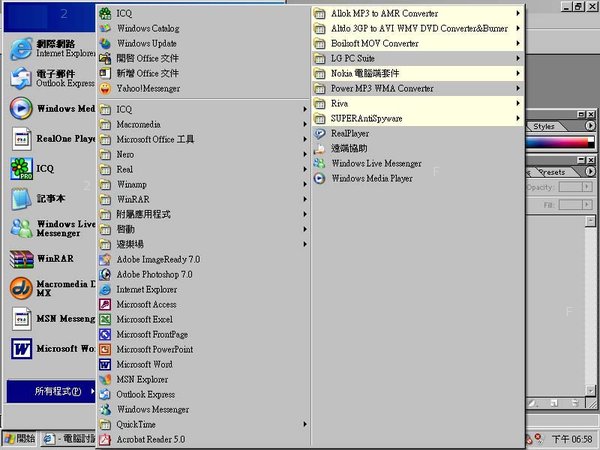Switch to Presets tab in Photoshop palette
600x450 pixels.
[552, 172]
